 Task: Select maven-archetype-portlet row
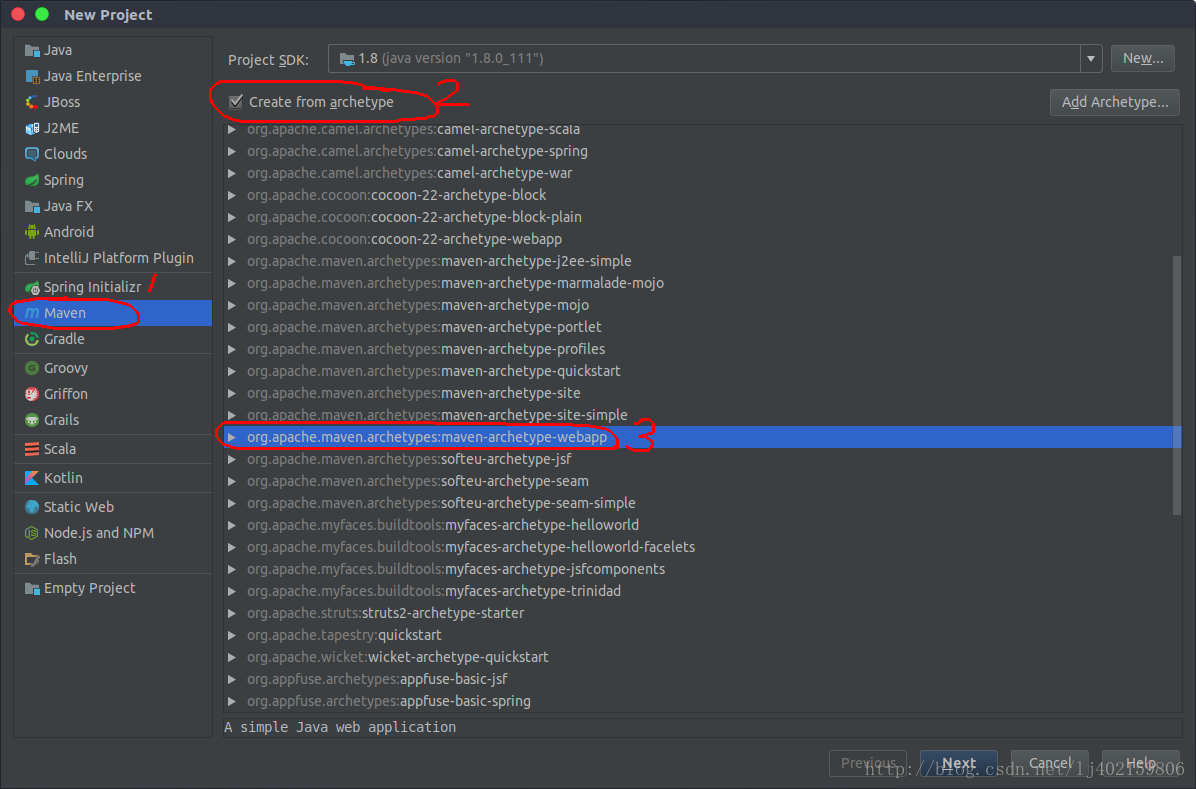pyautogui.click(x=702, y=327)
